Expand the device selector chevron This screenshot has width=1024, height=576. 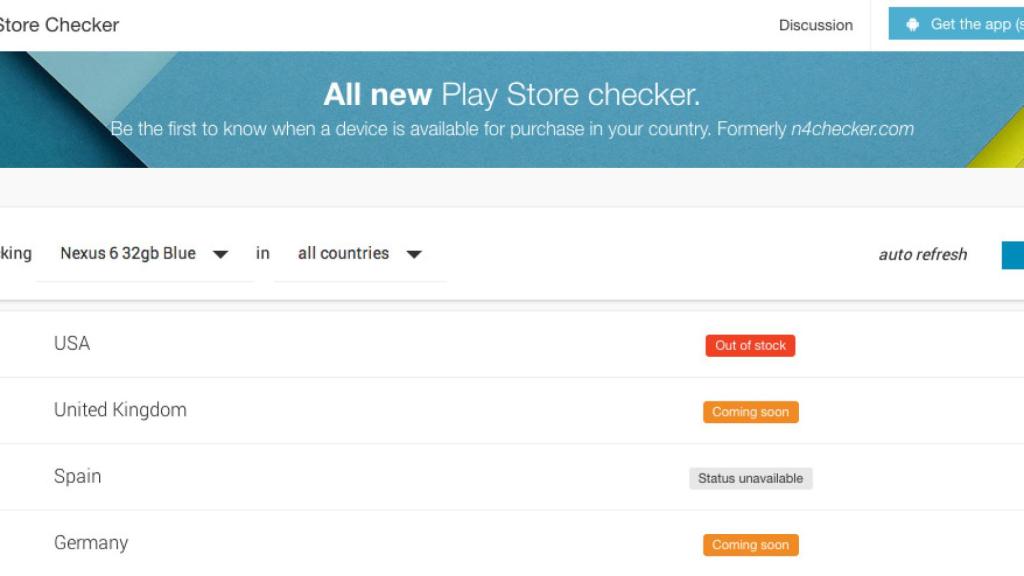click(220, 254)
